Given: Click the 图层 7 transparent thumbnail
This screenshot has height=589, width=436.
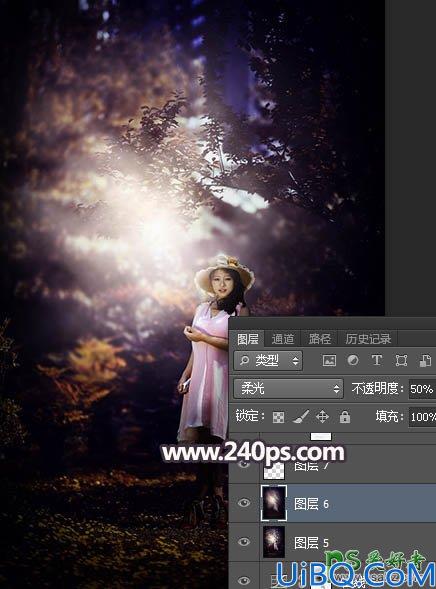Looking at the screenshot, I should (274, 470).
